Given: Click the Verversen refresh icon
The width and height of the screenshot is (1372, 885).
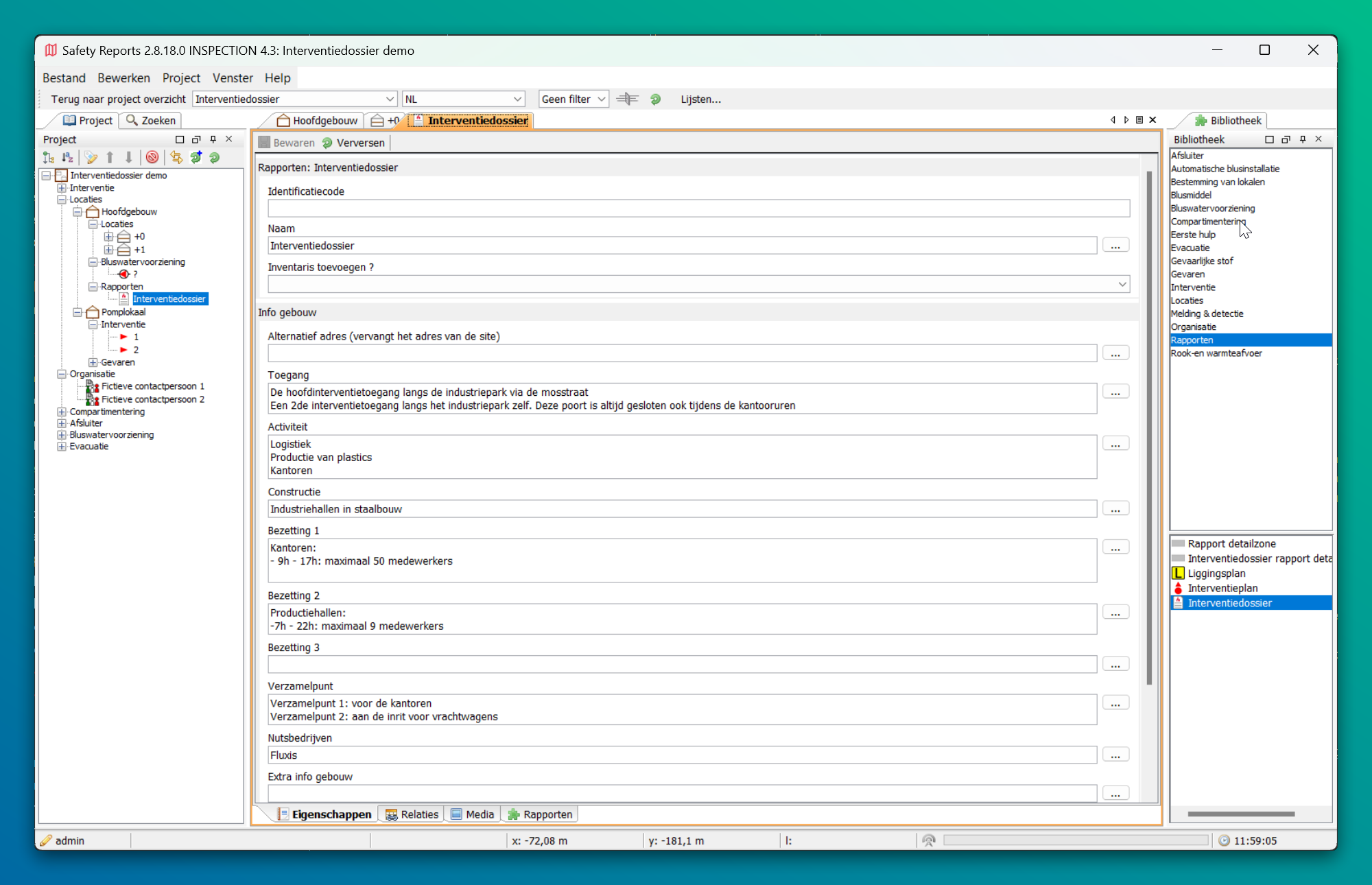Looking at the screenshot, I should 328,143.
